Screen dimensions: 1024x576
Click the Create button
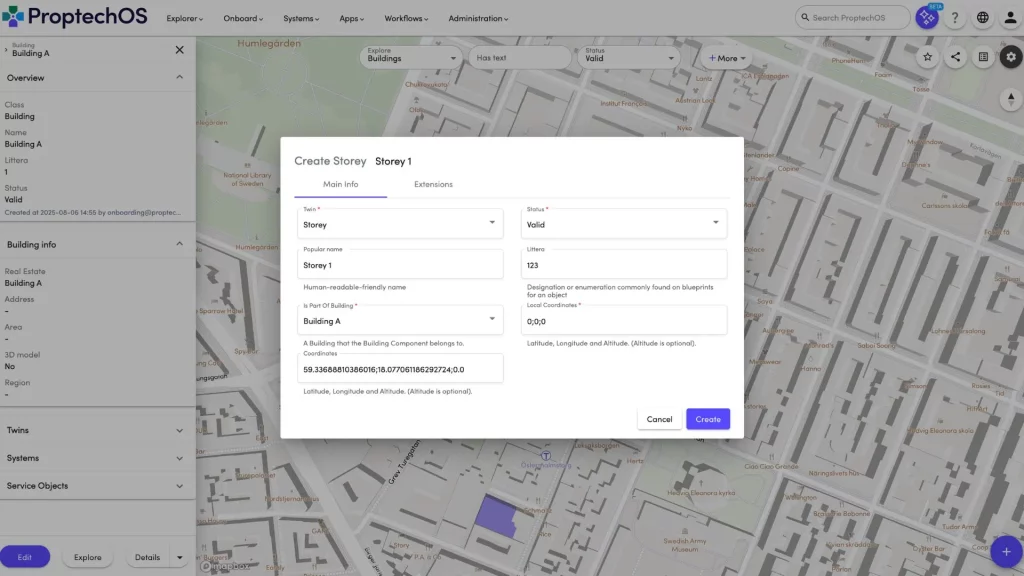[x=708, y=419]
